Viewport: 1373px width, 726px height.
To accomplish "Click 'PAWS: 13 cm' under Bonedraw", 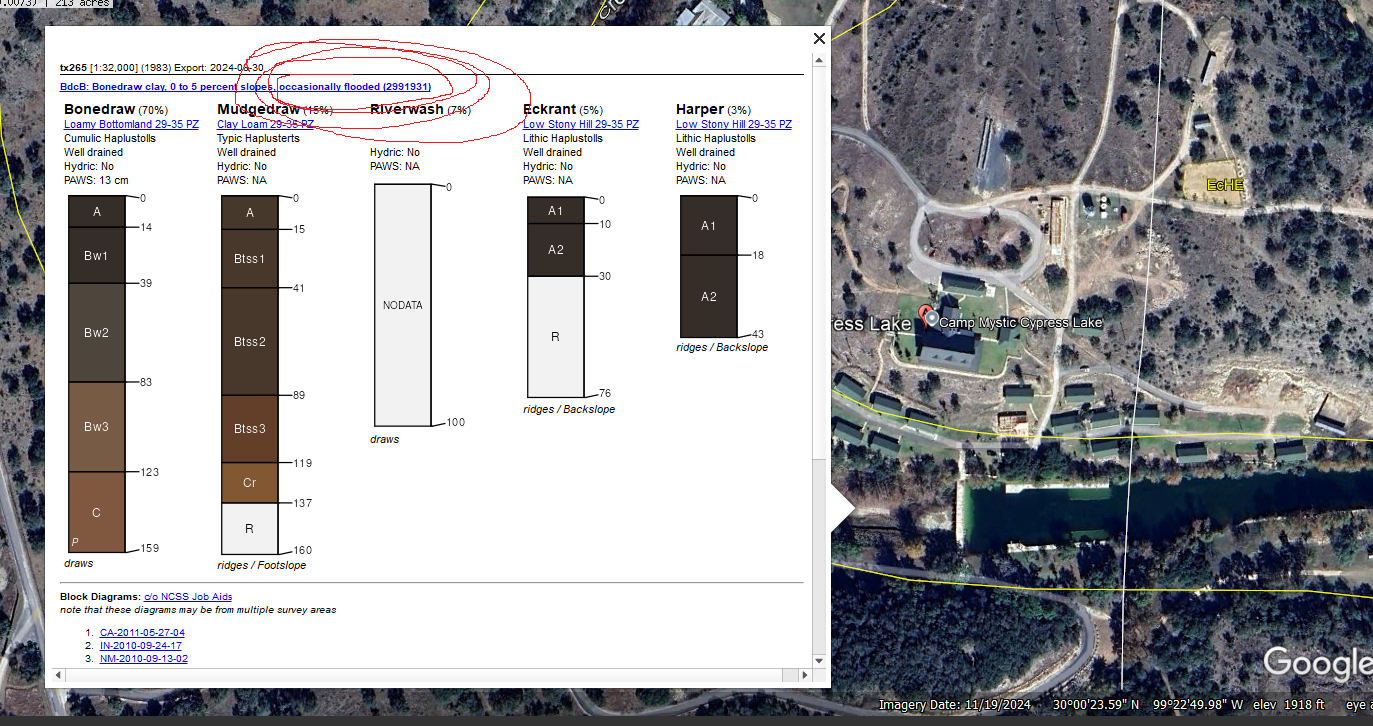I will click(x=96, y=180).
